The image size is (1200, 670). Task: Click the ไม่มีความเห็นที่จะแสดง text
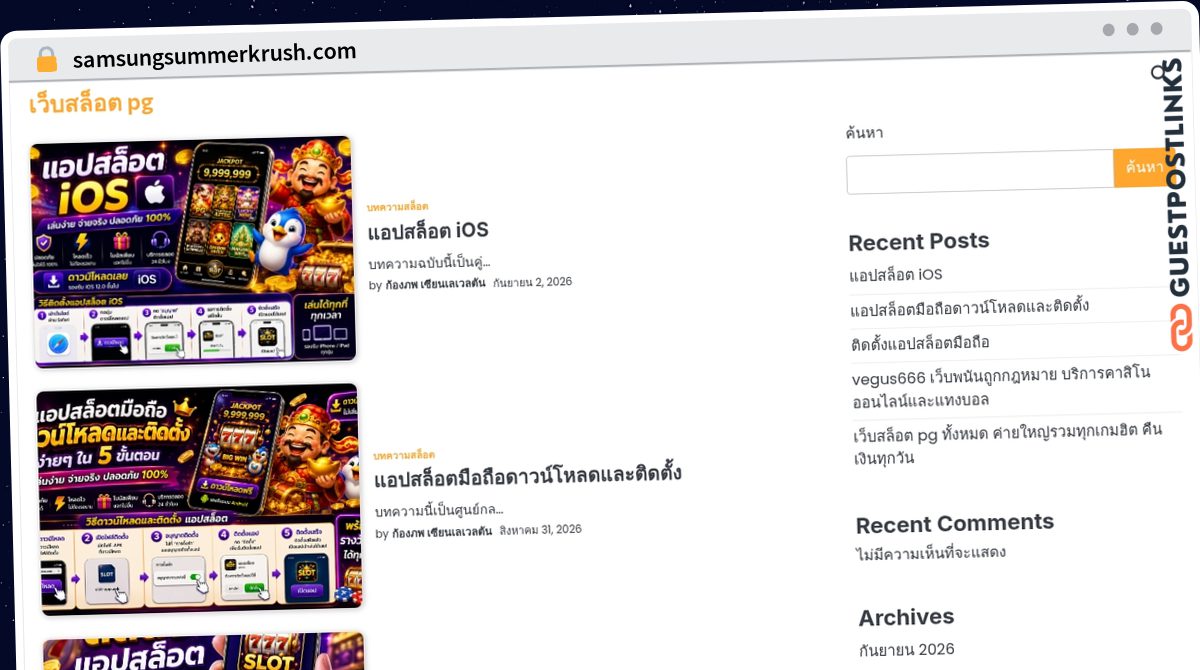932,554
